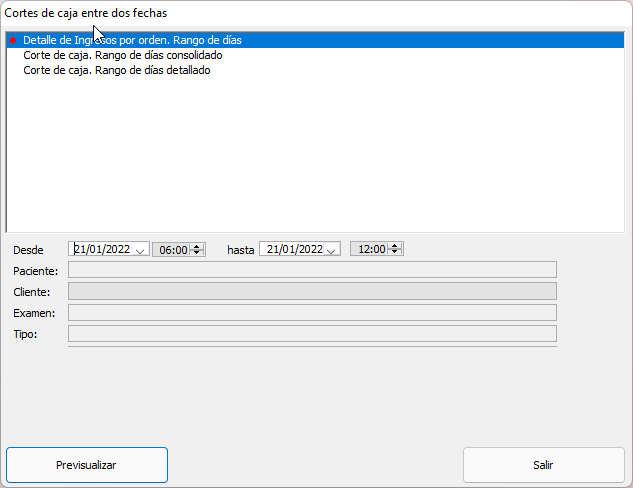Decrease the Desde time with down arrow
Image resolution: width=633 pixels, height=488 pixels.
197,253
